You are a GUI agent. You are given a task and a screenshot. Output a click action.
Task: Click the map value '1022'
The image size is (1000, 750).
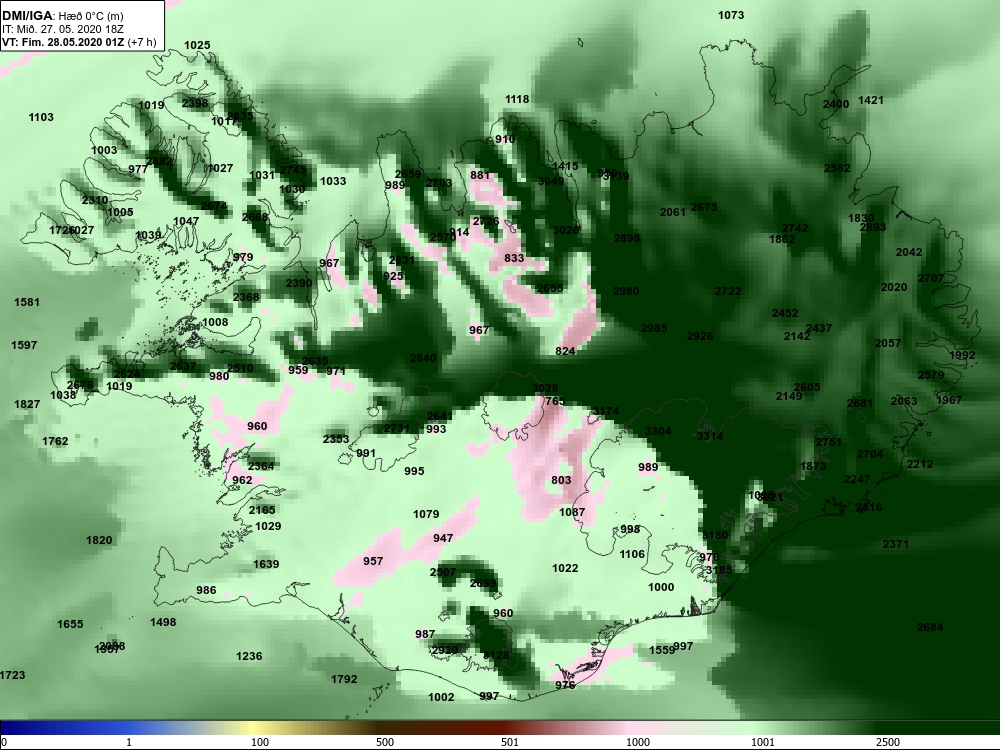point(565,568)
